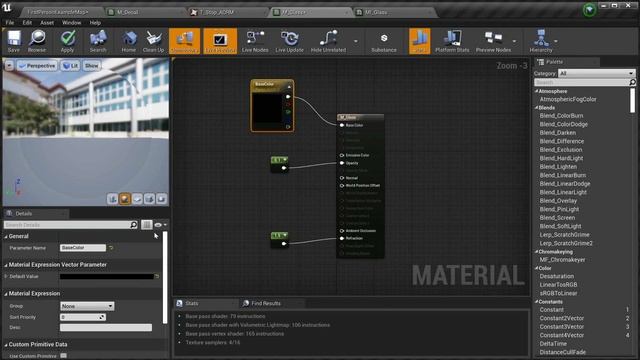Open the Search toolbar tool

point(98,41)
